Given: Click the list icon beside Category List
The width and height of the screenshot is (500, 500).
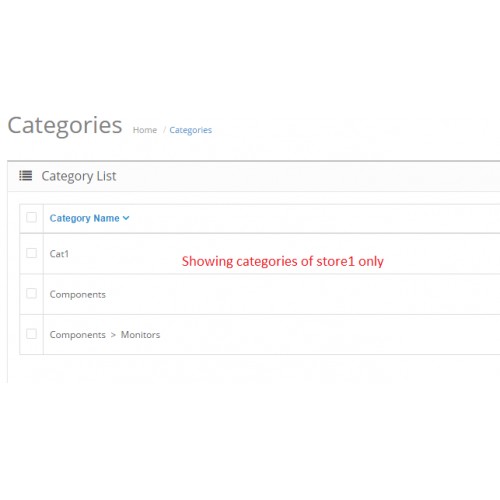Looking at the screenshot, I should coord(26,176).
